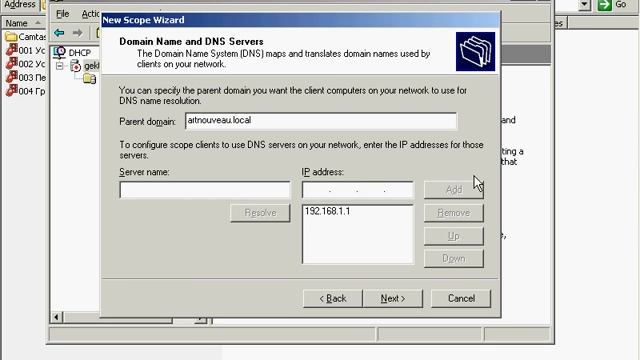
Task: Click the Forward arrow toolbar icon
Action: click(78, 32)
